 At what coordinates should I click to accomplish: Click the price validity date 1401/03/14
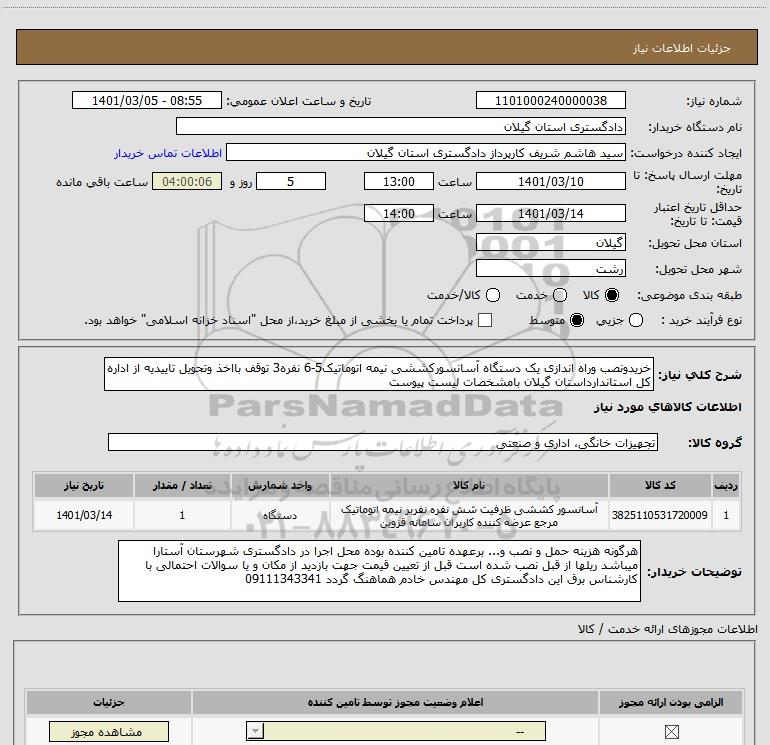(x=550, y=213)
